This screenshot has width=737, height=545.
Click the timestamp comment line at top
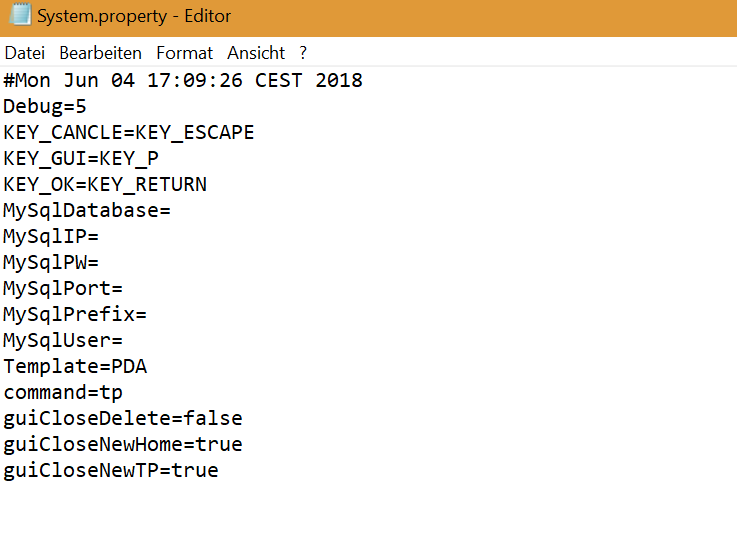tap(182, 81)
